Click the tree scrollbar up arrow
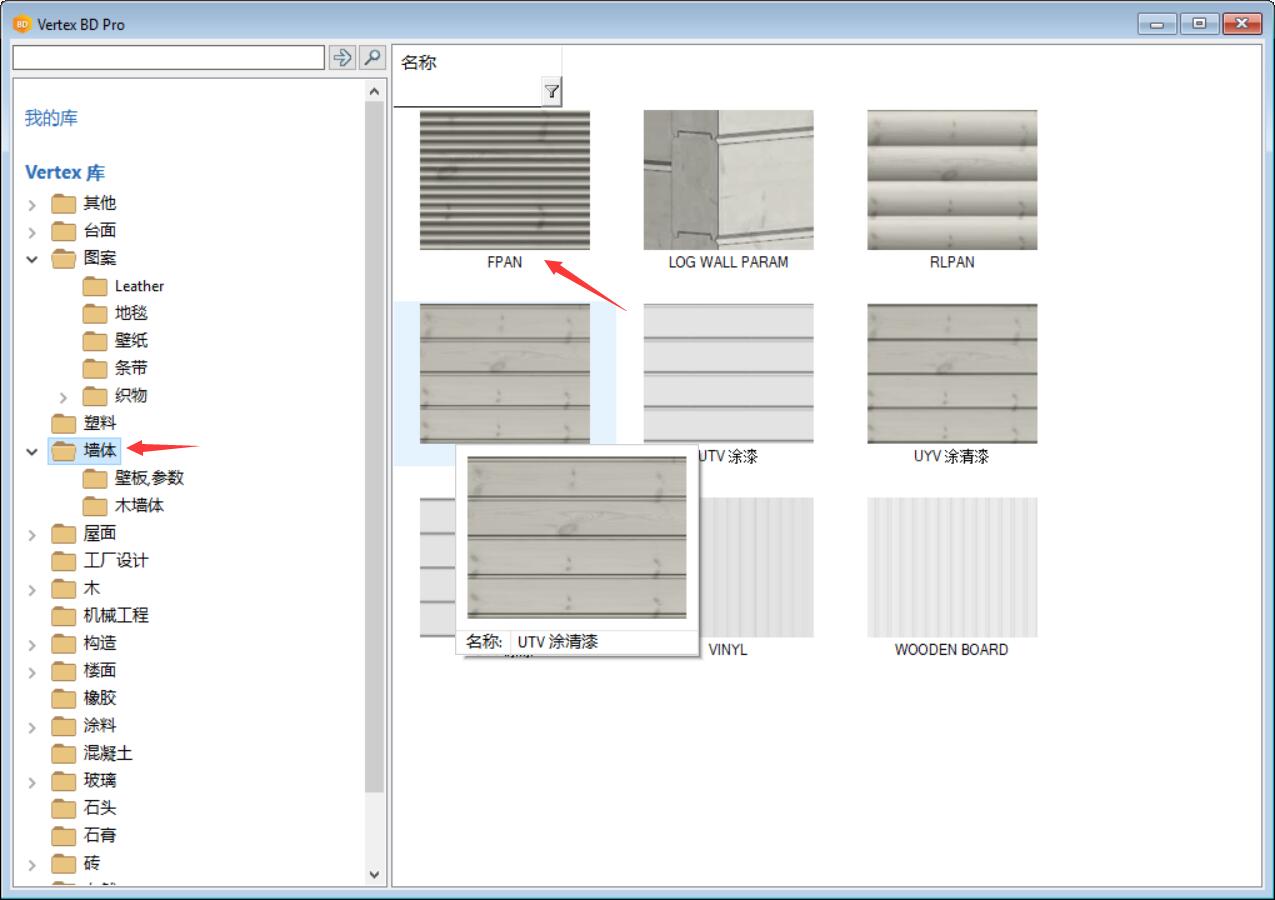 375,91
